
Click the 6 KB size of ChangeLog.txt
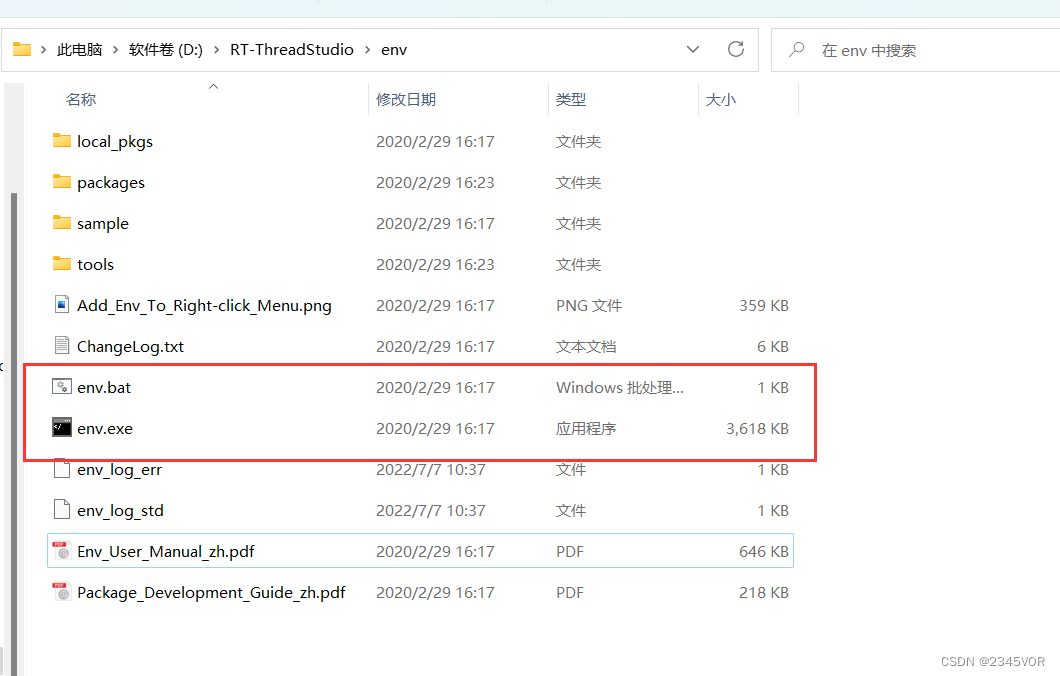tap(773, 346)
